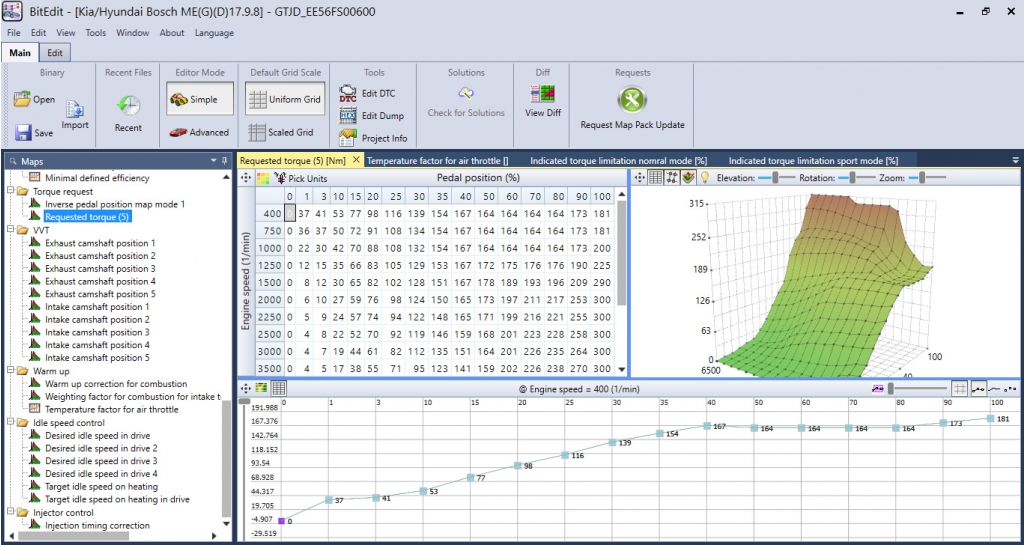Switch to the Edit ribbon tab
Viewport: 1024px width, 545px height.
point(56,53)
